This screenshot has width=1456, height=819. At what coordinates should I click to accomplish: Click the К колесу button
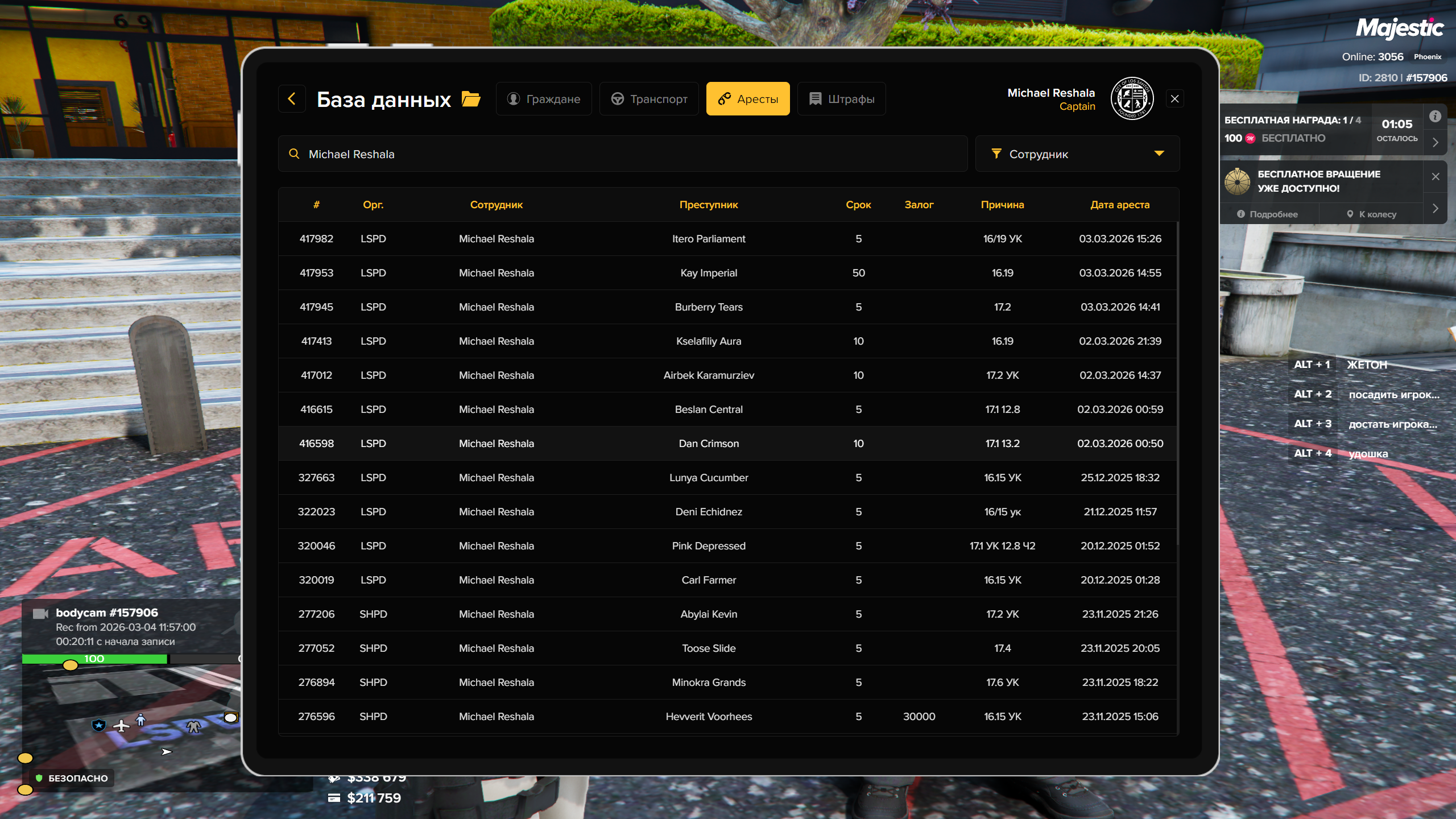1371,214
